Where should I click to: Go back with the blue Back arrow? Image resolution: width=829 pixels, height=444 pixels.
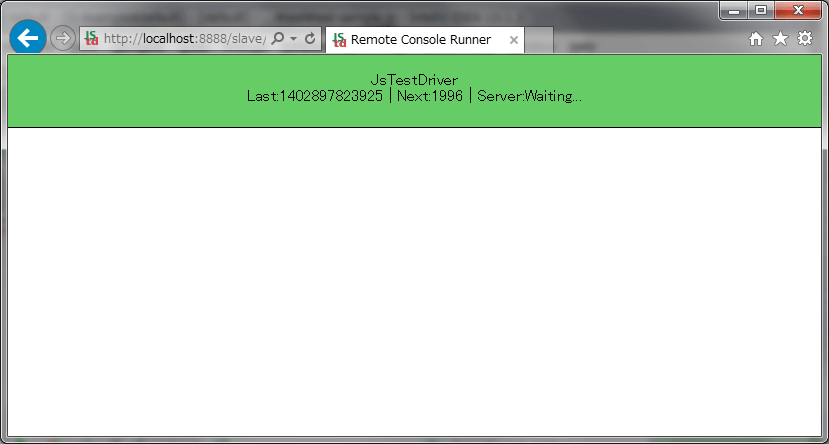(x=27, y=38)
